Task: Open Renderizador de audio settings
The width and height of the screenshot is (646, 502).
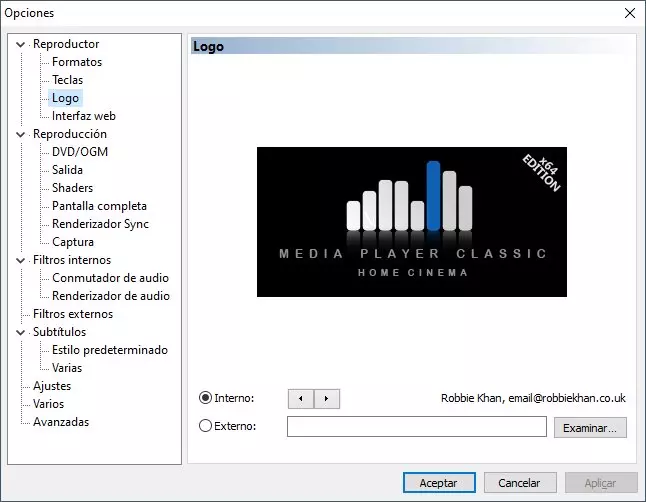Action: tap(111, 296)
